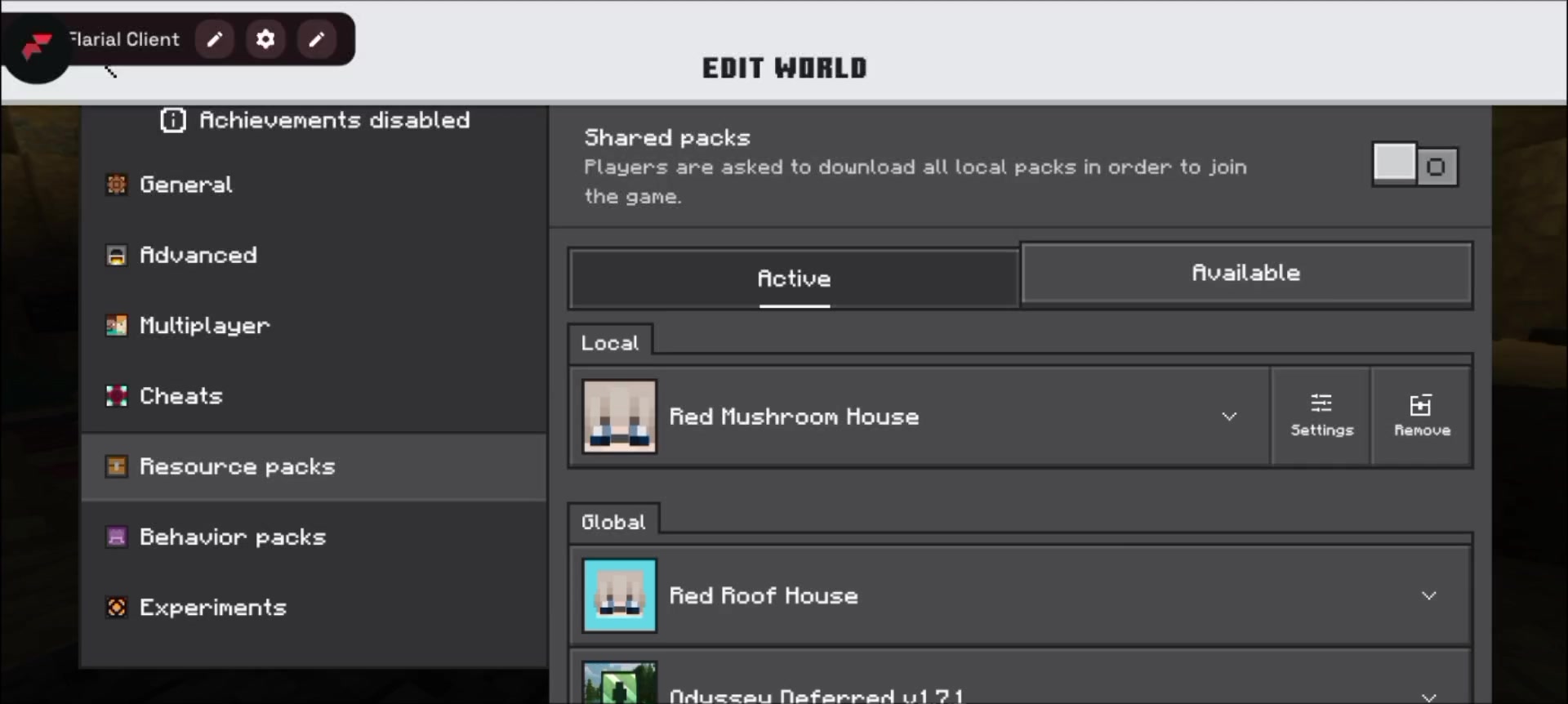Click the Cheats section icon

click(117, 396)
